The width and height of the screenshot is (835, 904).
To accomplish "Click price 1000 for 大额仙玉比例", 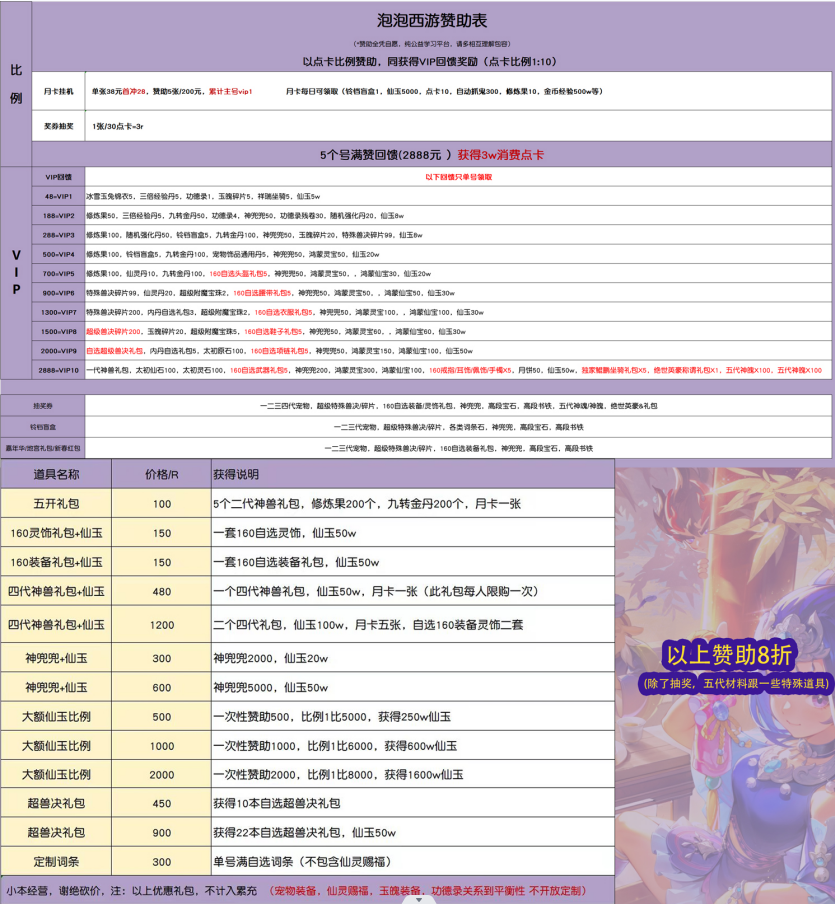I will coord(161,746).
